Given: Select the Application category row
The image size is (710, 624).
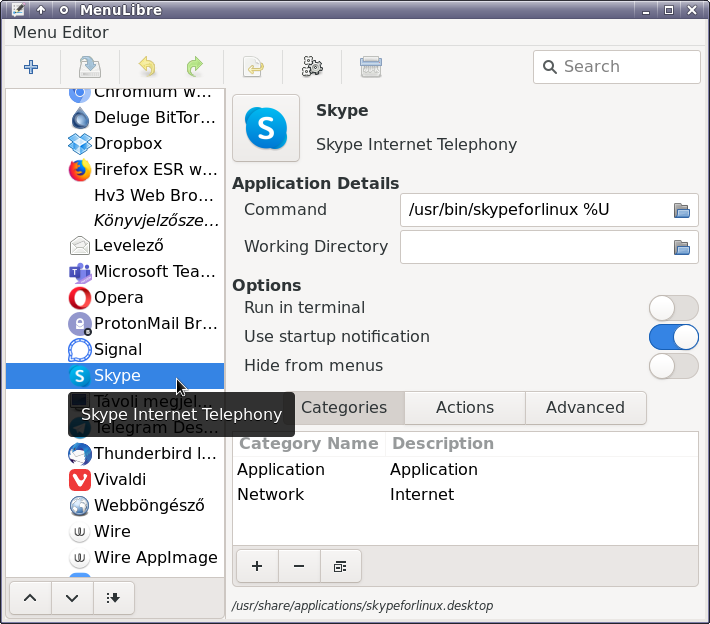Looking at the screenshot, I should pos(465,470).
